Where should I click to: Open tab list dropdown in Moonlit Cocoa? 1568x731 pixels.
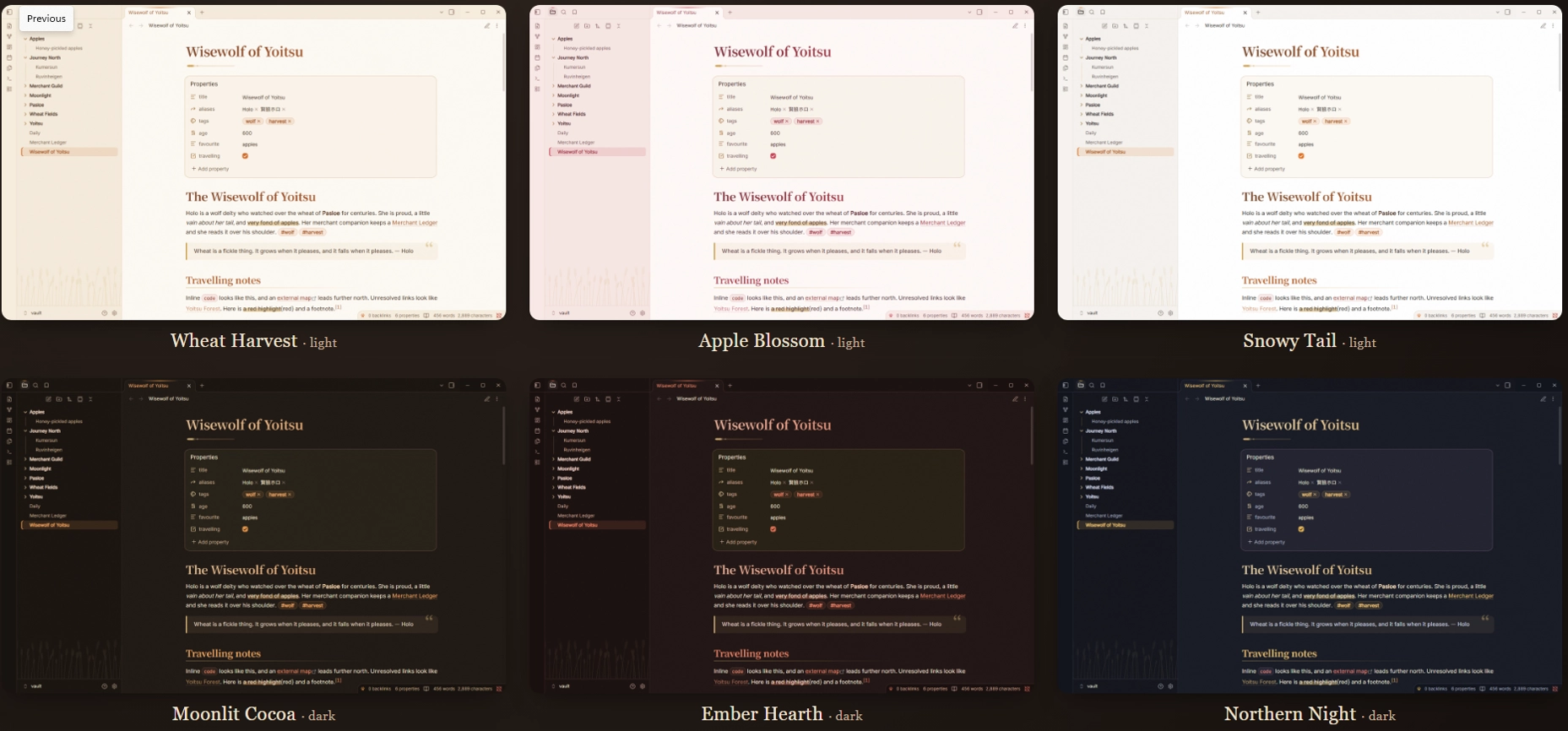pos(441,386)
